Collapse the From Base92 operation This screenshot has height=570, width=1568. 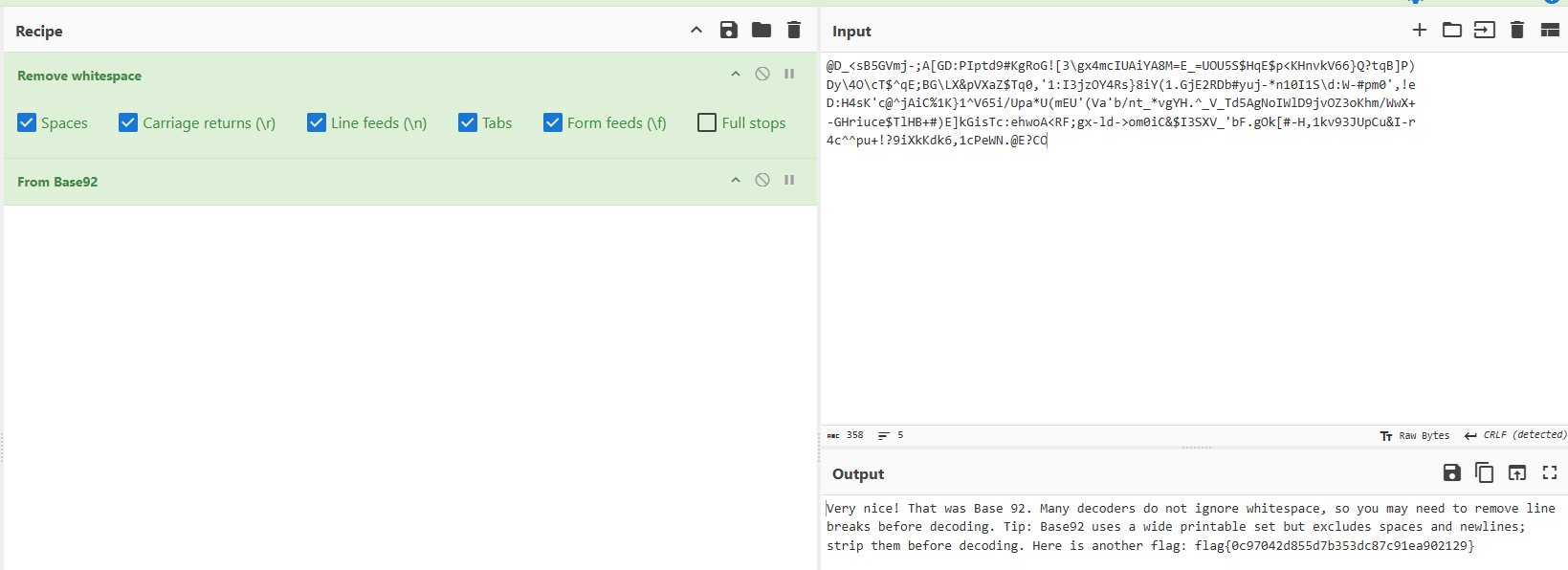point(736,180)
